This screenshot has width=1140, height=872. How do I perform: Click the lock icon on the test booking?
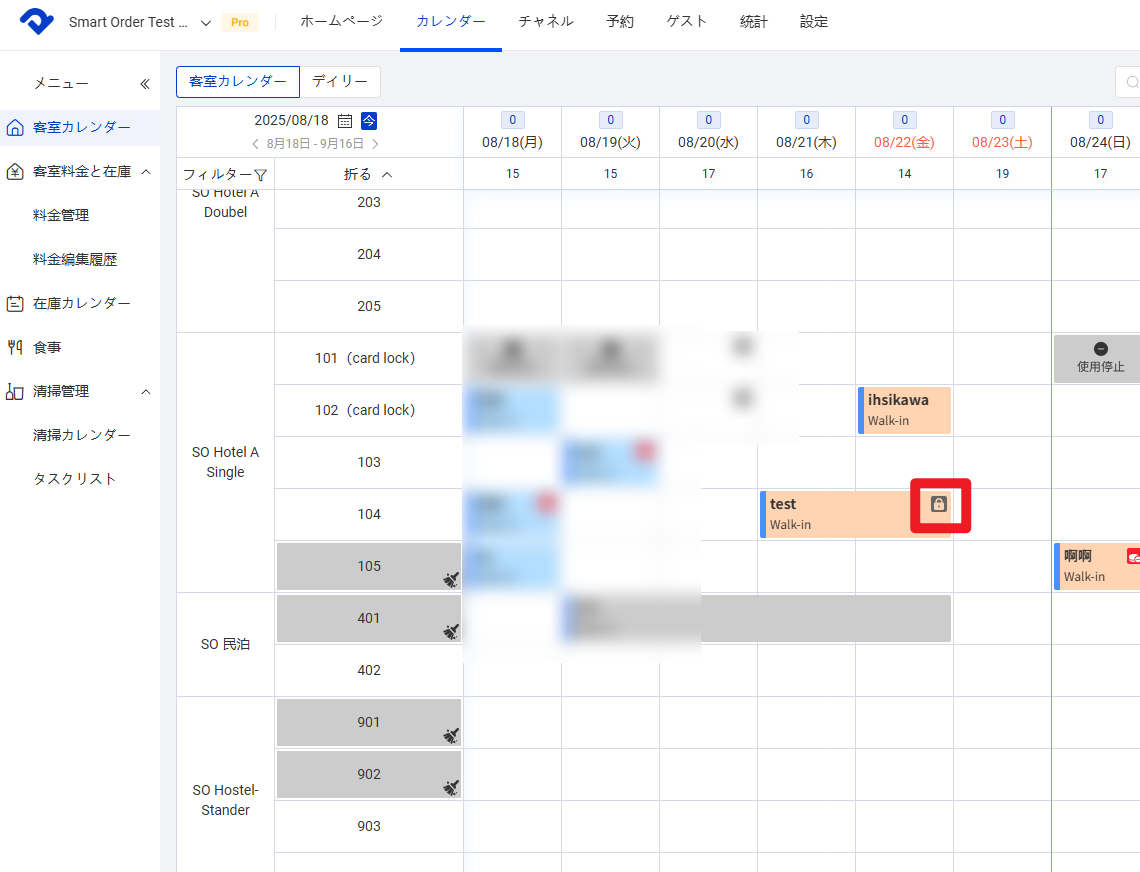coord(938,504)
